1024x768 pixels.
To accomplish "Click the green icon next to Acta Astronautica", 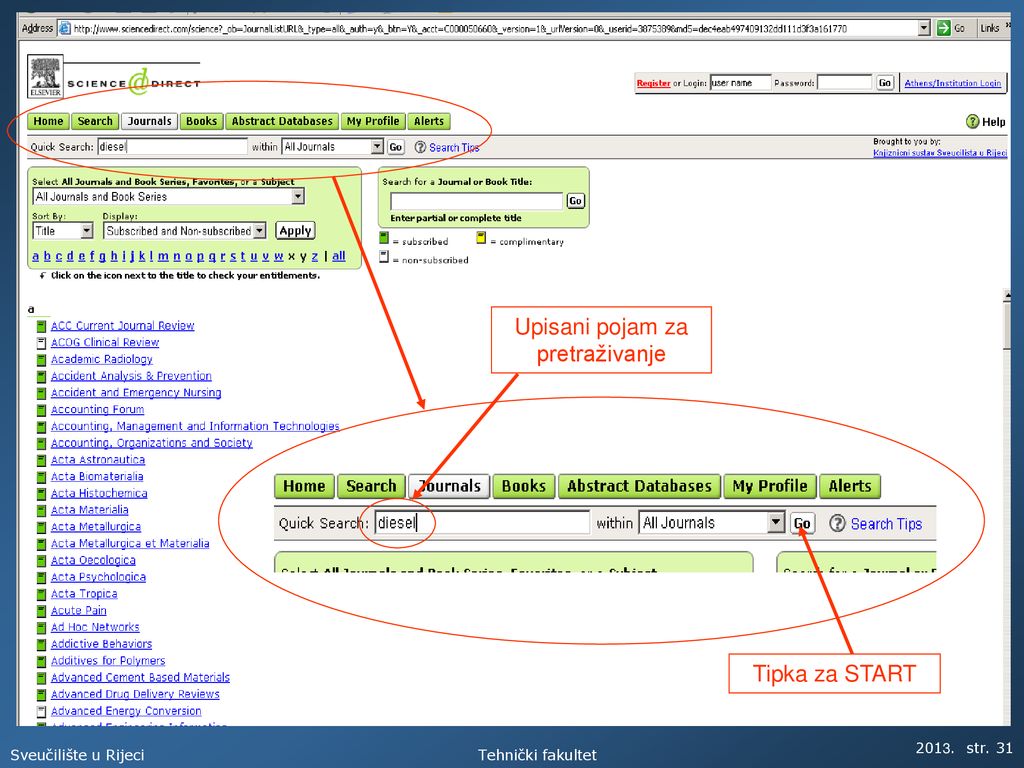I will click(x=40, y=460).
